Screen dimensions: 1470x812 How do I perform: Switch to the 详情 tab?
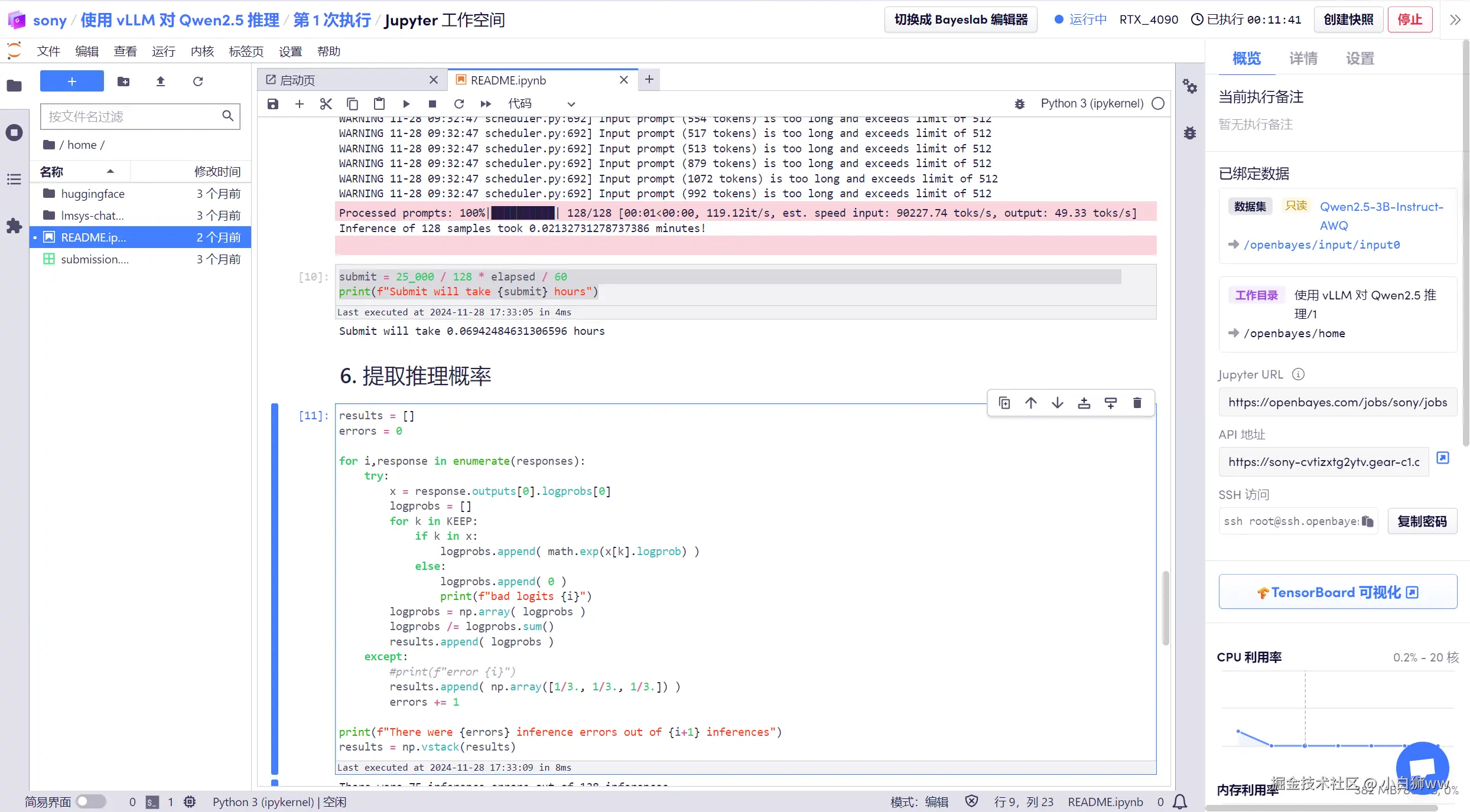pyautogui.click(x=1303, y=58)
